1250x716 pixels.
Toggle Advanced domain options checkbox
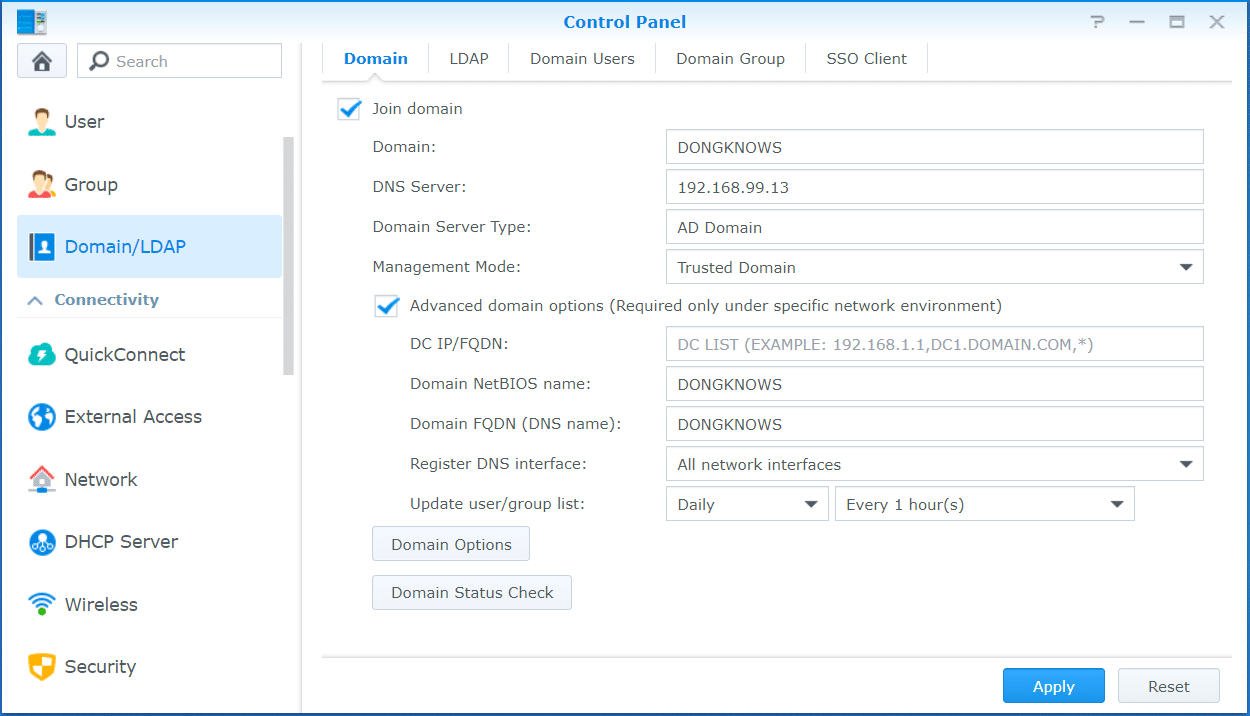[x=387, y=306]
